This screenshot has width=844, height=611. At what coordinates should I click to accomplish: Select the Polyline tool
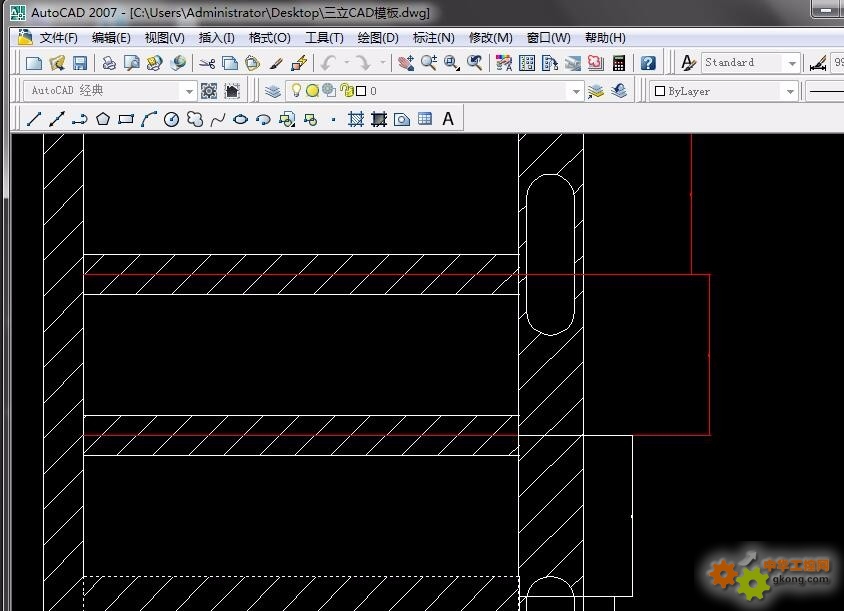(x=80, y=119)
